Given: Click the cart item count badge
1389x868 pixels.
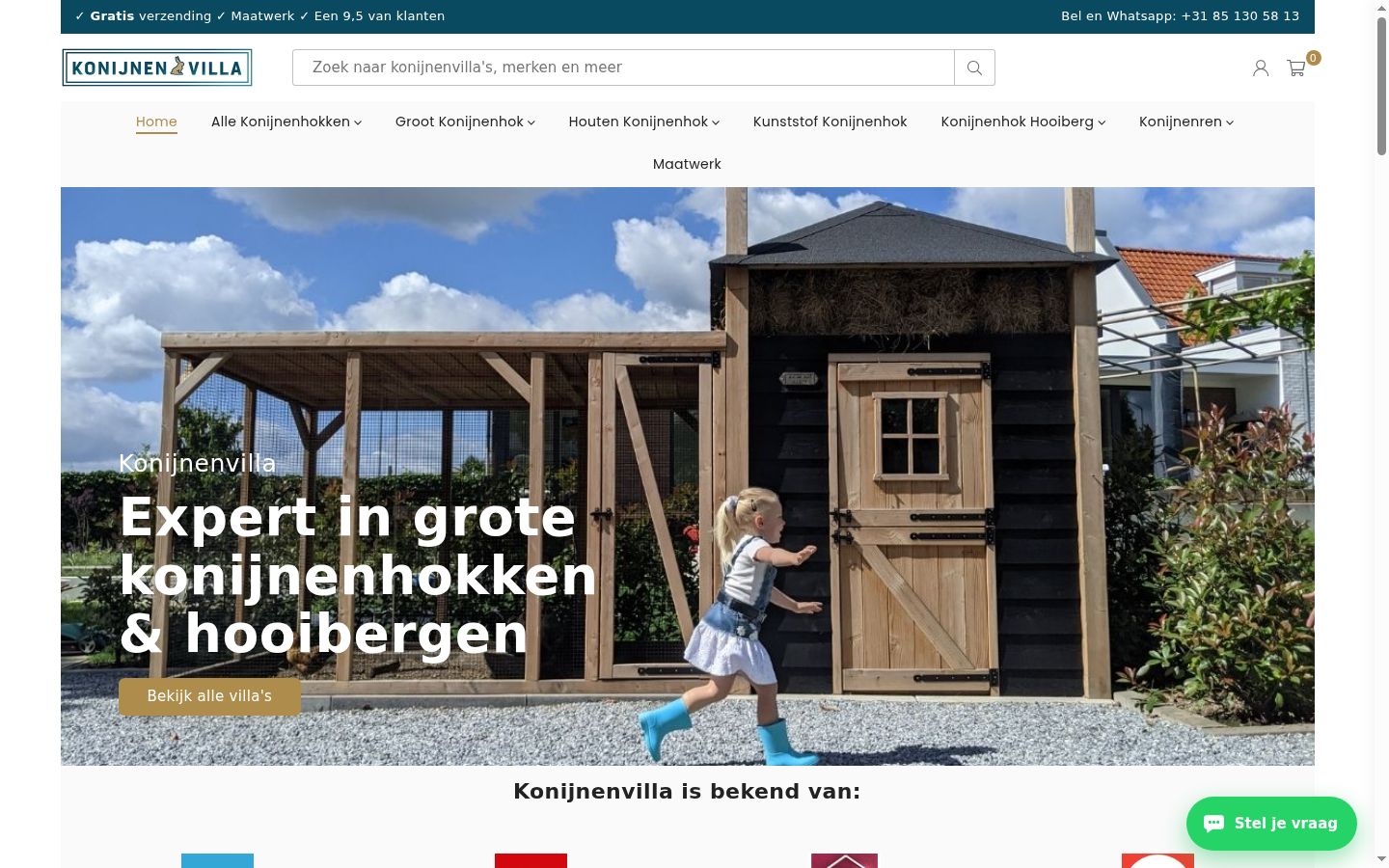Looking at the screenshot, I should point(1313,58).
